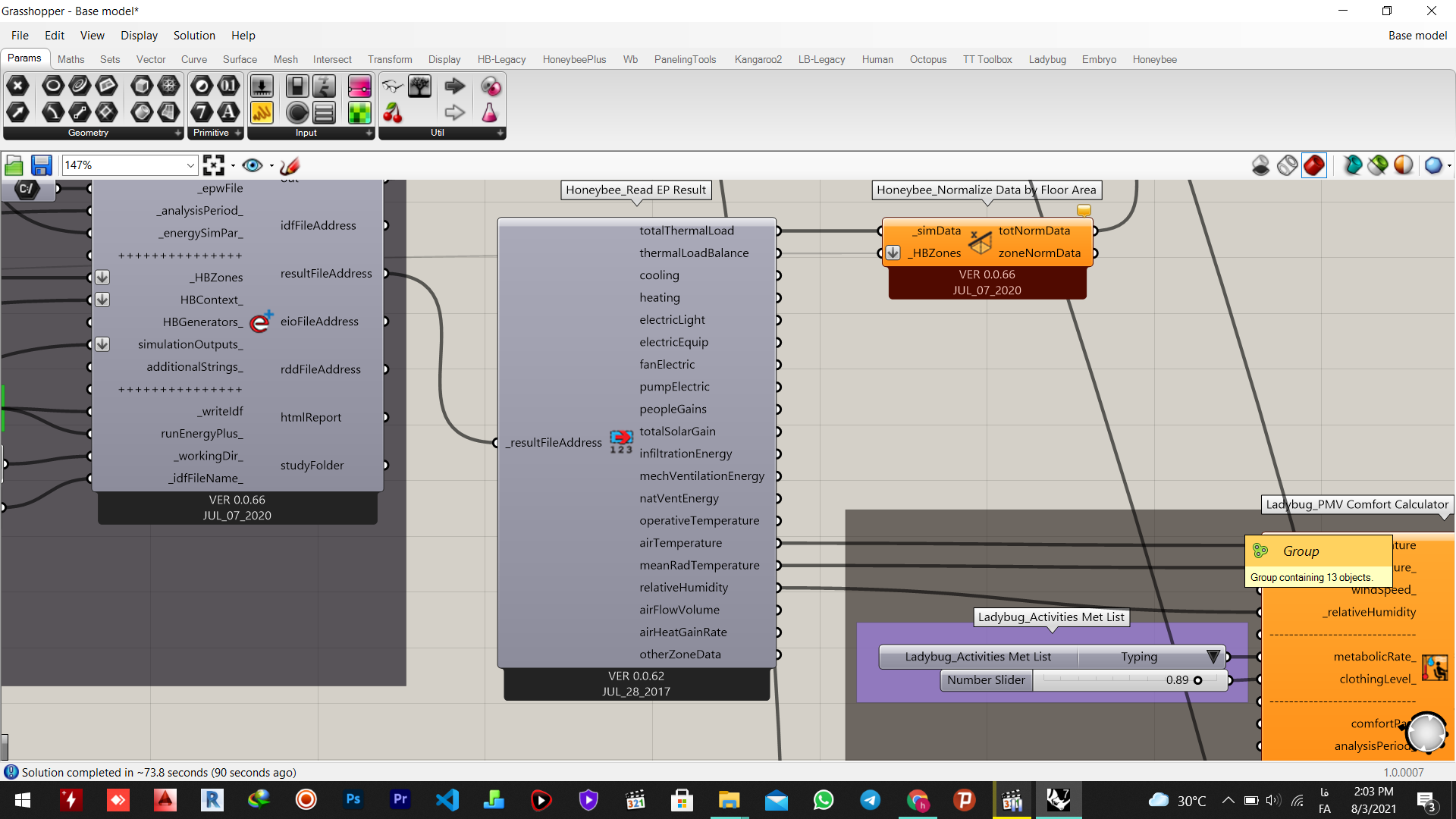The width and height of the screenshot is (1456, 819).
Task: Click the 0.89 Number Slider handle
Action: 1198,680
